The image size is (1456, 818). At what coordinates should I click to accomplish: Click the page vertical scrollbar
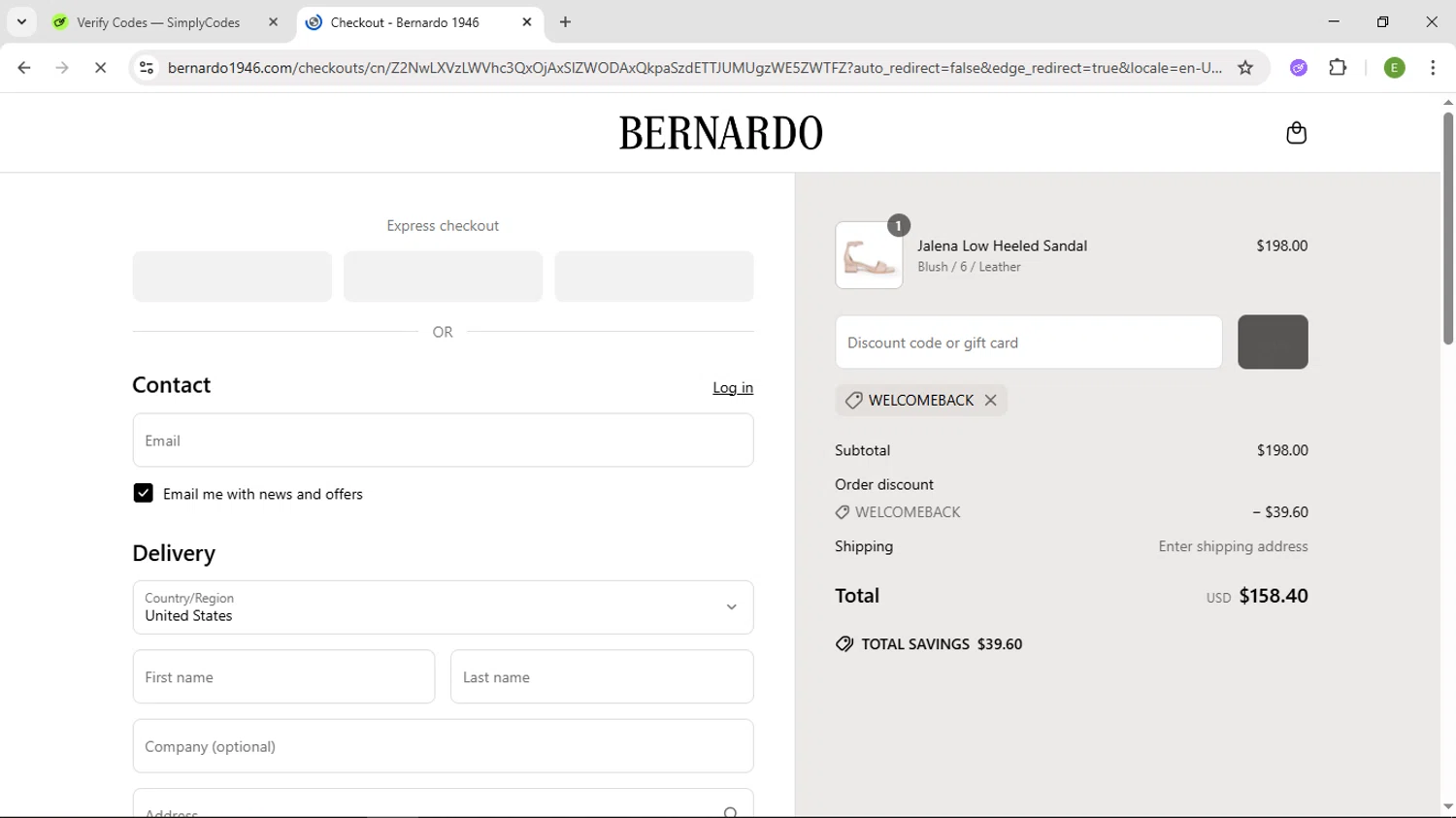pyautogui.click(x=1447, y=228)
